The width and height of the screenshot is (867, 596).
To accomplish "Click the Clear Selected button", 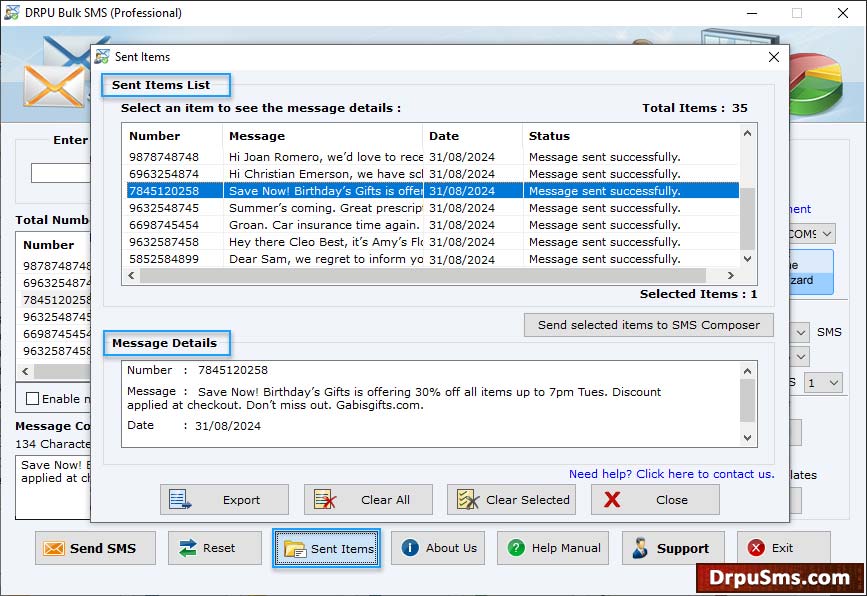I will pyautogui.click(x=511, y=500).
